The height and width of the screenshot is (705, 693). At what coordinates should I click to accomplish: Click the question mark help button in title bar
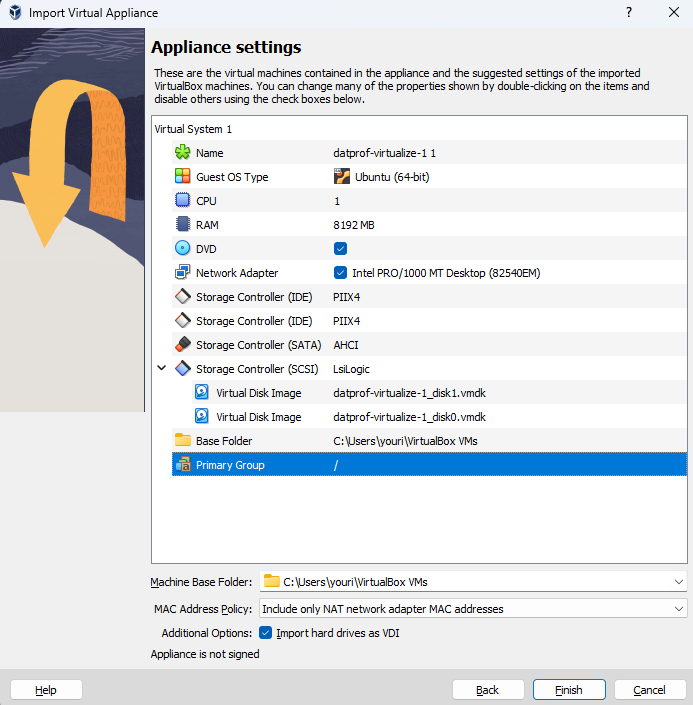(x=629, y=13)
